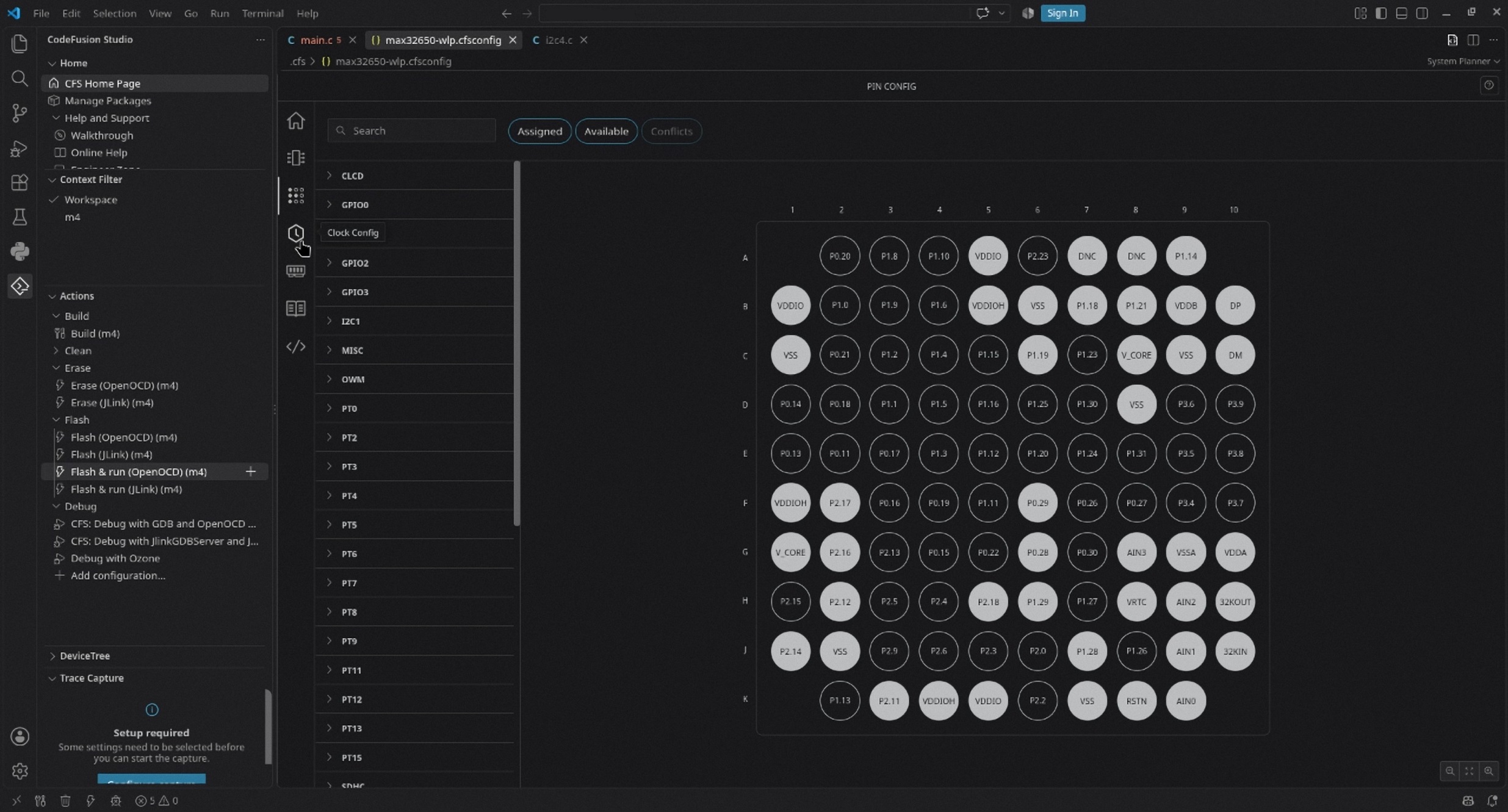Open the Manage gear icon

20,771
